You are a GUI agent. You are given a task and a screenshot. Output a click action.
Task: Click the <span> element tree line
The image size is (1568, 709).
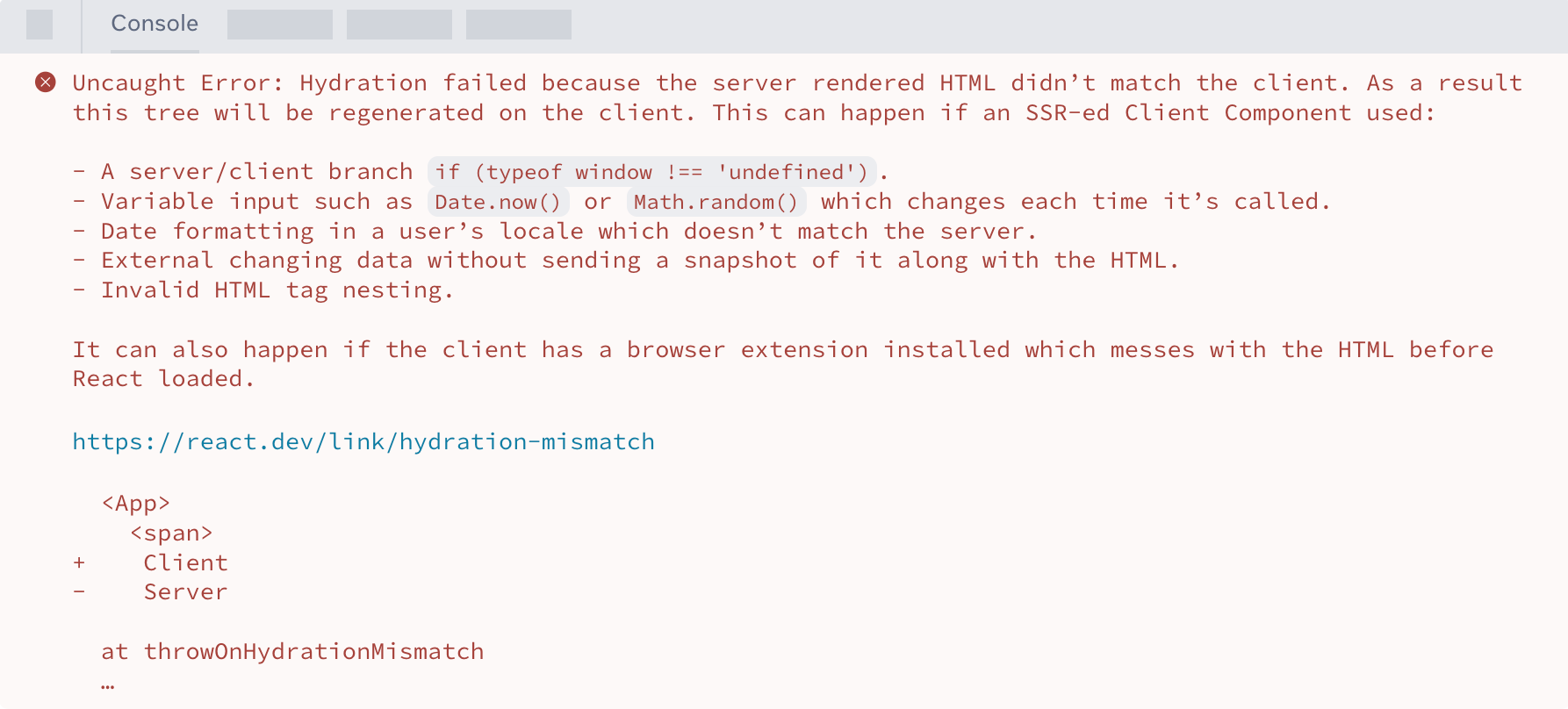[171, 534]
